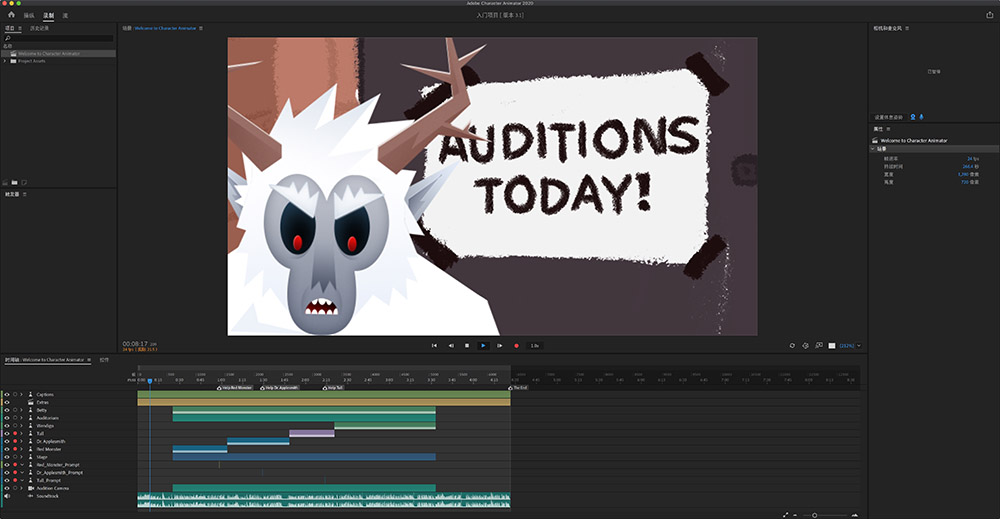Image resolution: width=1000 pixels, height=519 pixels.
Task: Click the 设置休息姿势 (Set Rest Pose) button
Action: (x=888, y=117)
